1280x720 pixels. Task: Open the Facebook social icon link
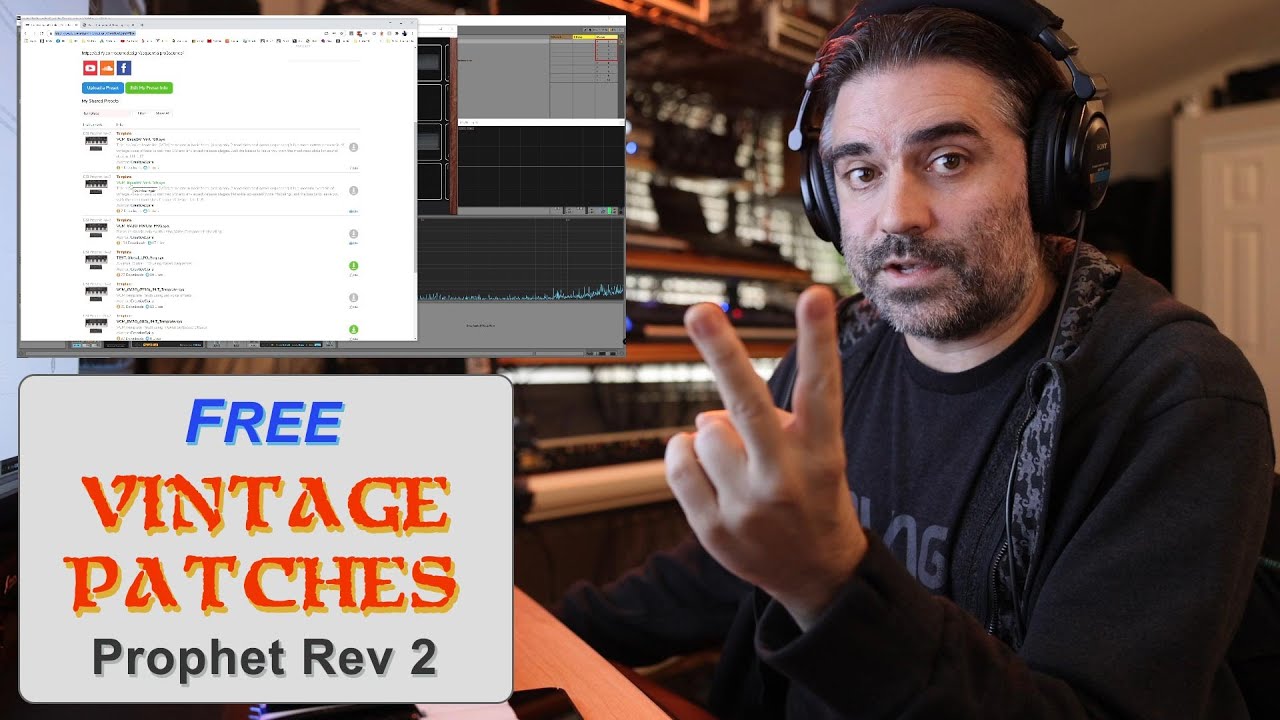(124, 68)
